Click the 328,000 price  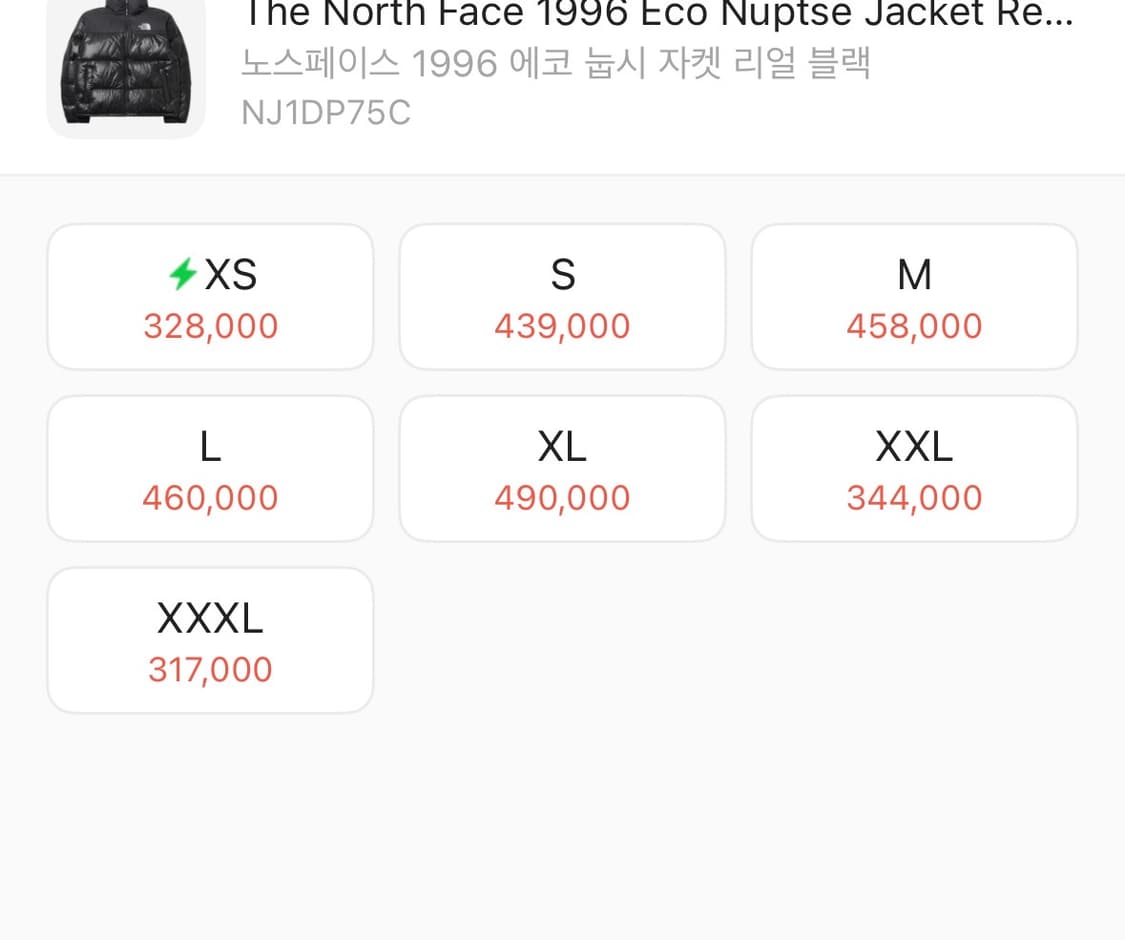210,327
